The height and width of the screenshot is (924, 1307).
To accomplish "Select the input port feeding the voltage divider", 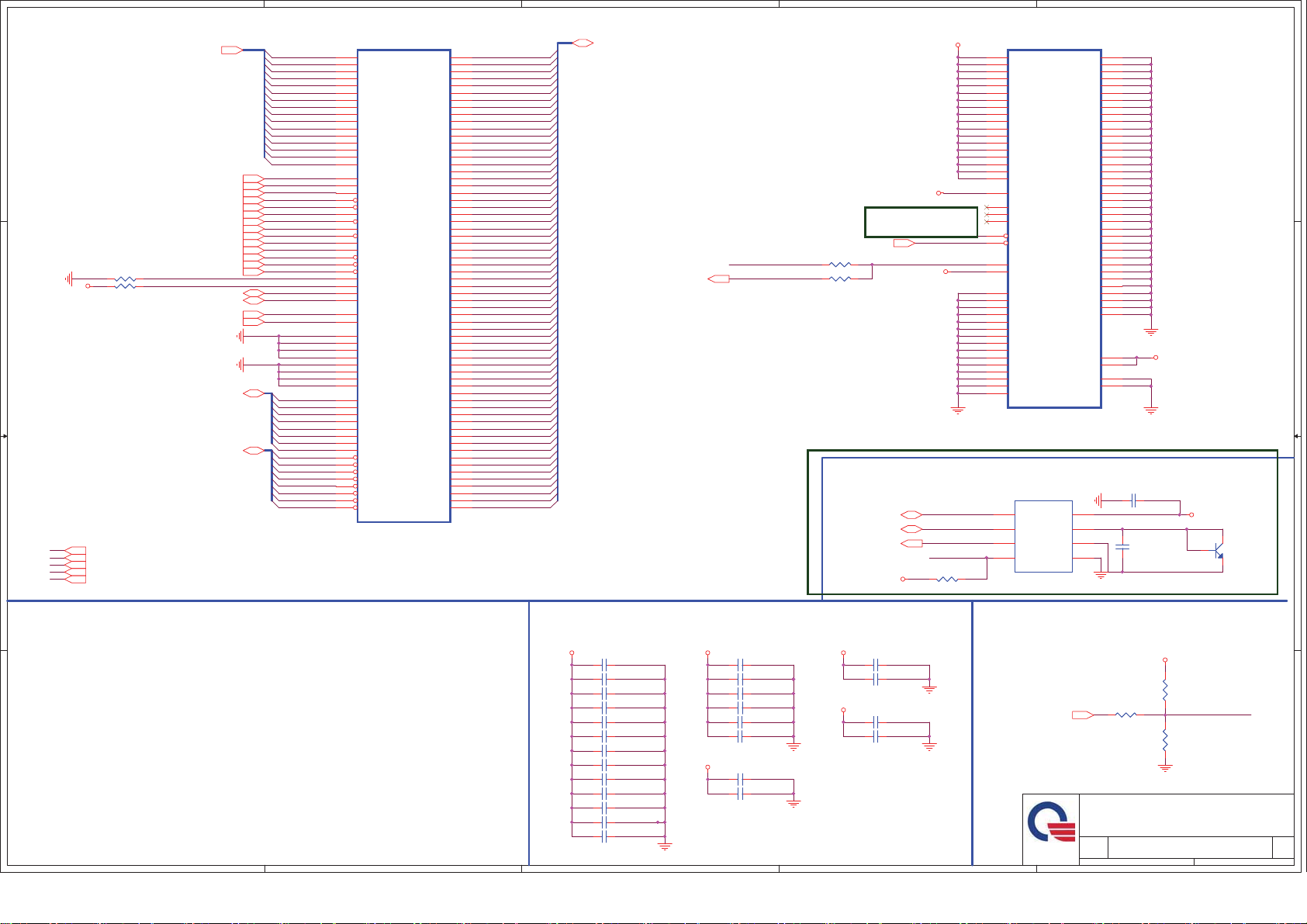I will coord(1083,715).
